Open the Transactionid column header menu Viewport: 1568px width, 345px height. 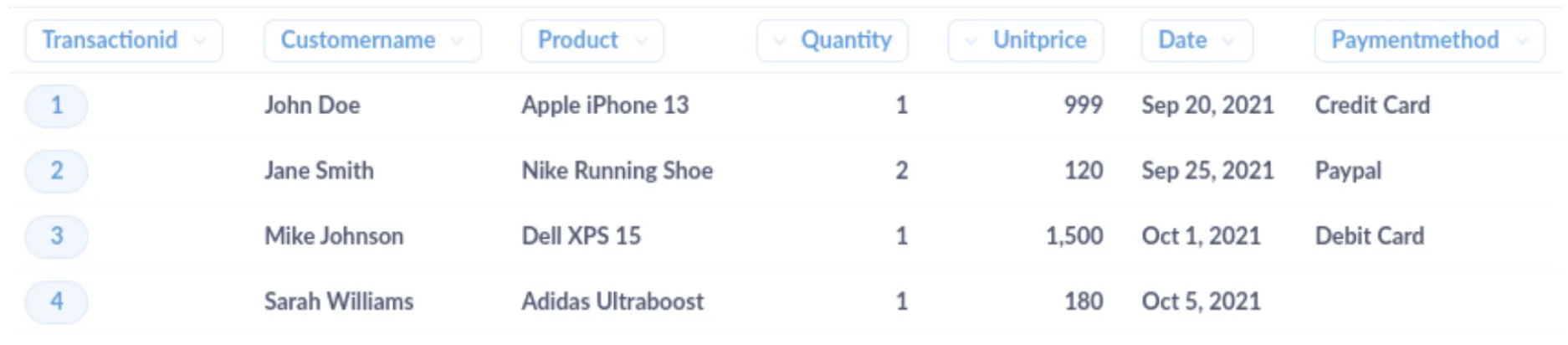point(123,40)
